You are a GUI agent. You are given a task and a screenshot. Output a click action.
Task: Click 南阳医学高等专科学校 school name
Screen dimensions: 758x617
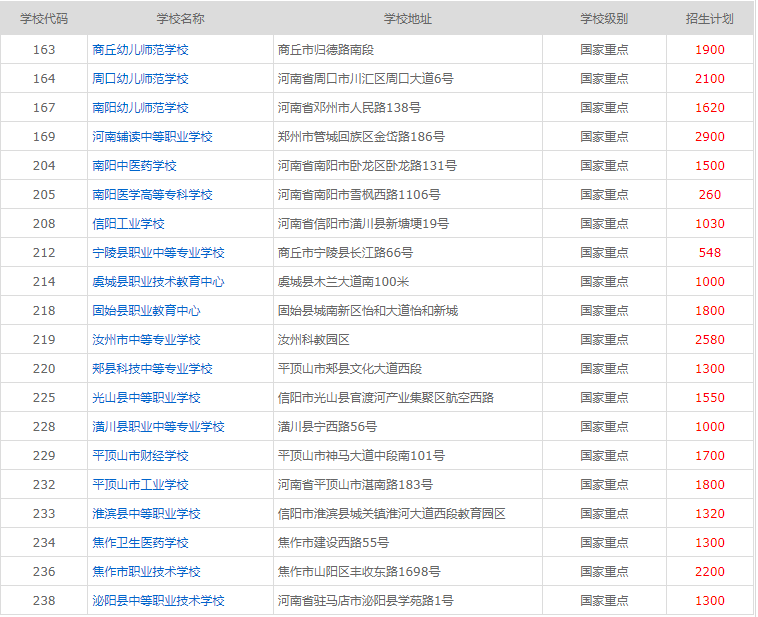point(152,194)
